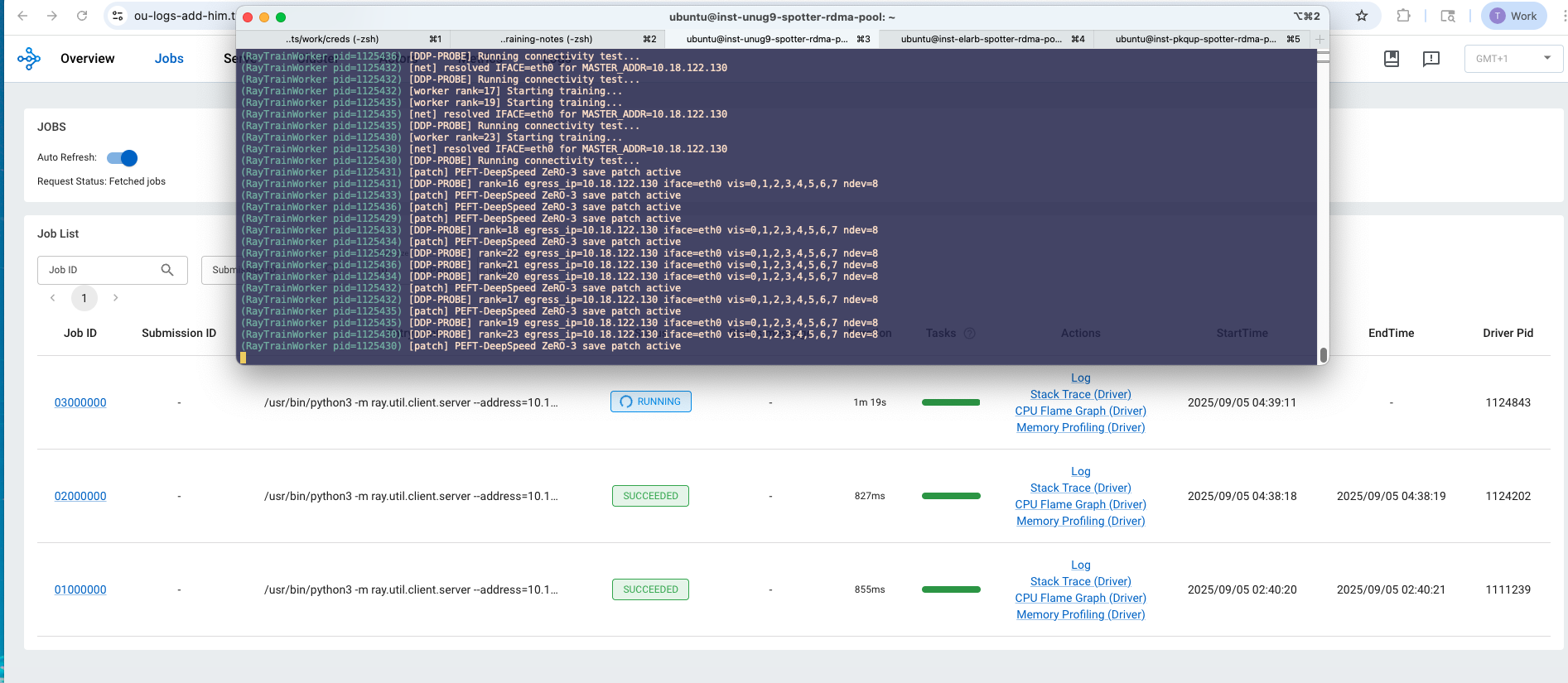Click the feedback speech bubble icon

[1430, 59]
